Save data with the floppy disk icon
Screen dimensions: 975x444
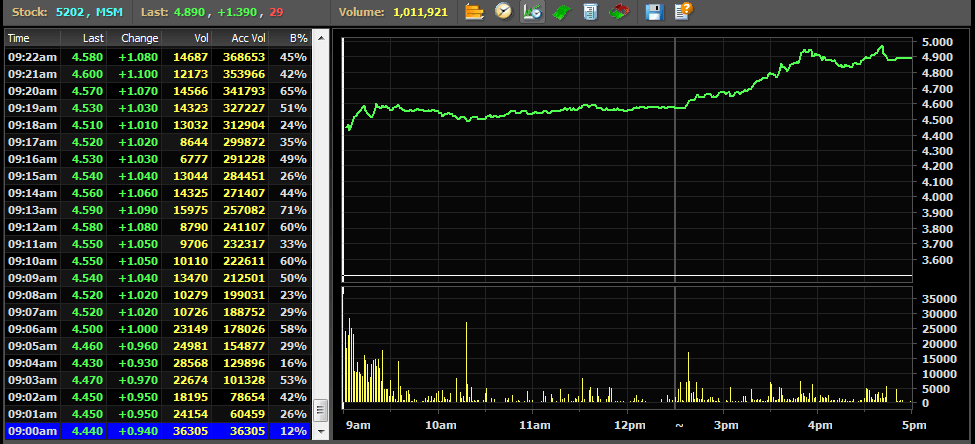tap(654, 11)
